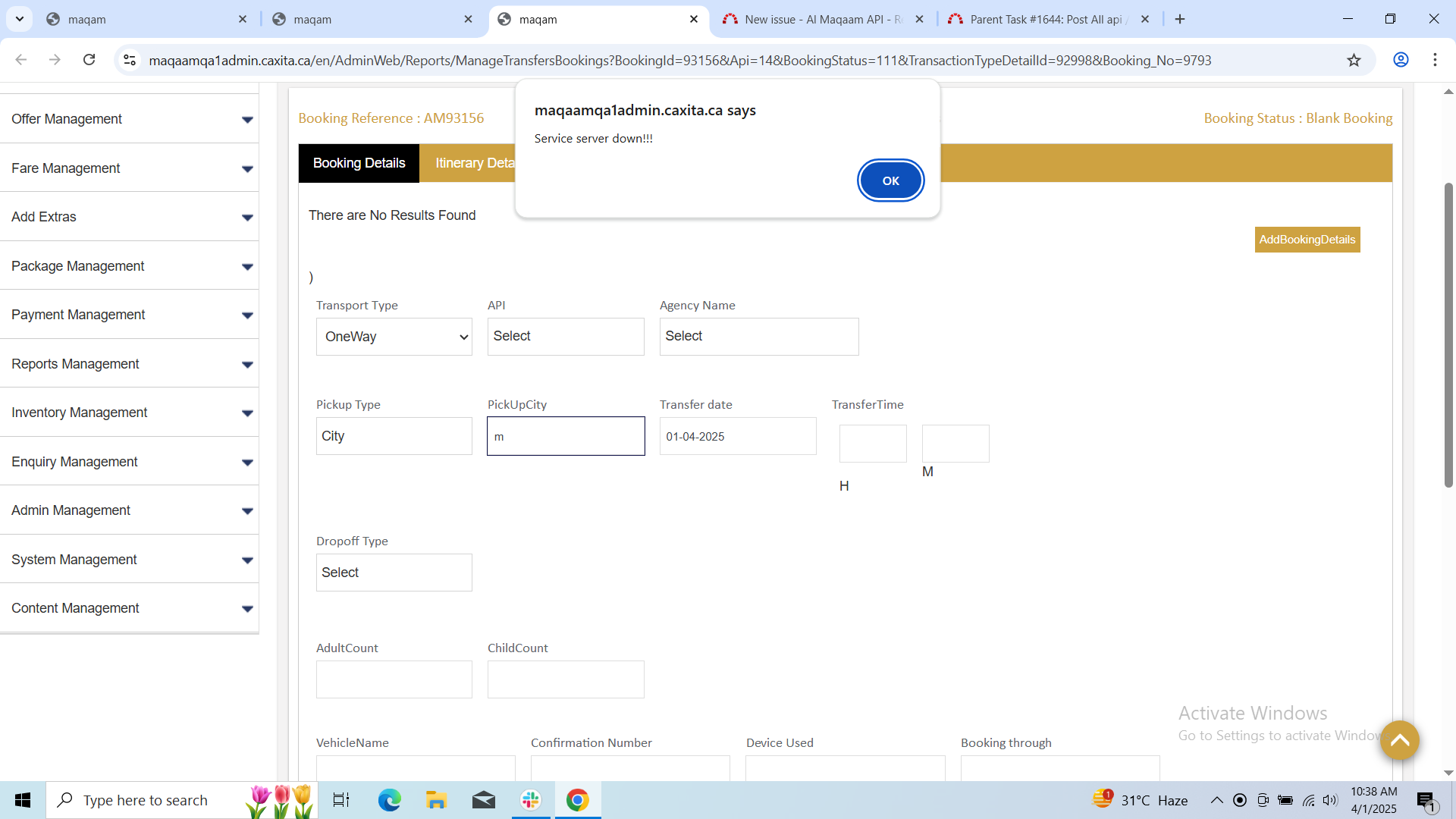Open Microsoft Edge from taskbar
Image resolution: width=1456 pixels, height=819 pixels.
[389, 800]
